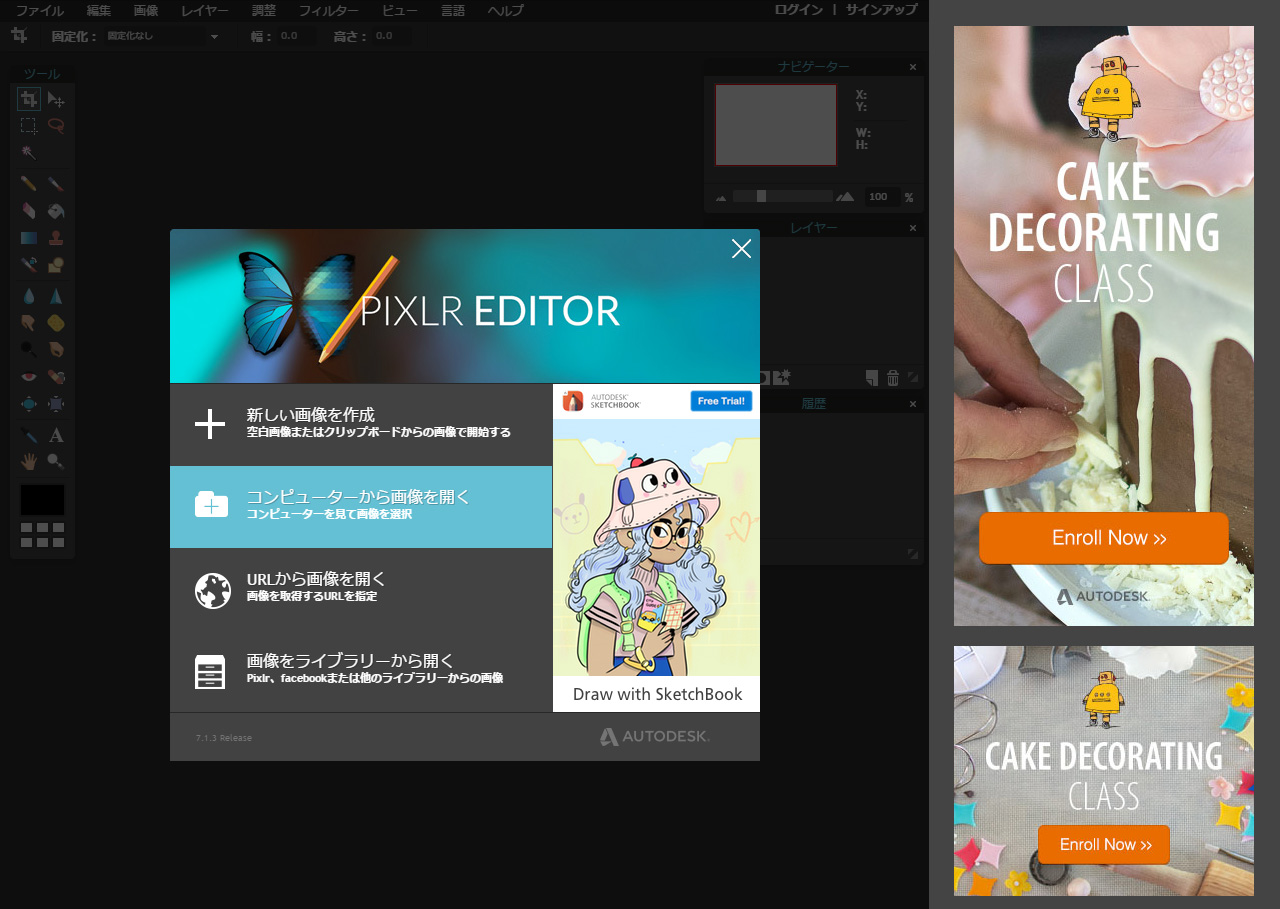Select the Color Replace tool
The height and width of the screenshot is (909, 1280).
pos(29,265)
